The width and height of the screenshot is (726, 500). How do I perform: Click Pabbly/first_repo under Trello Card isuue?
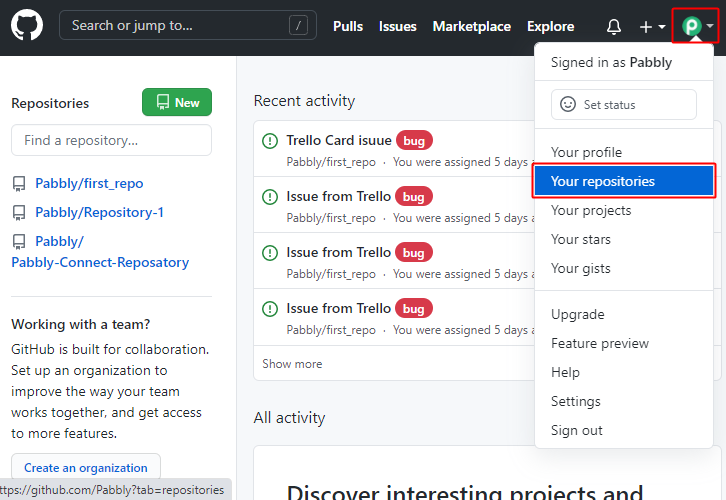pos(331,162)
